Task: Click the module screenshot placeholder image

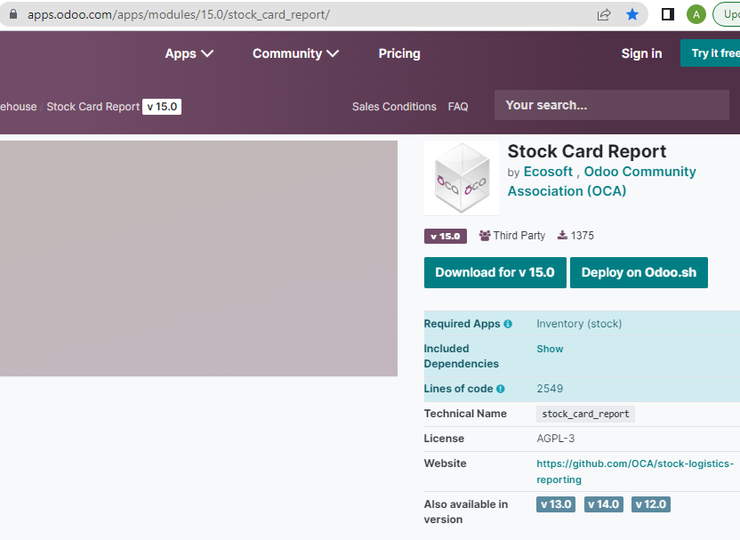Action: [x=198, y=258]
